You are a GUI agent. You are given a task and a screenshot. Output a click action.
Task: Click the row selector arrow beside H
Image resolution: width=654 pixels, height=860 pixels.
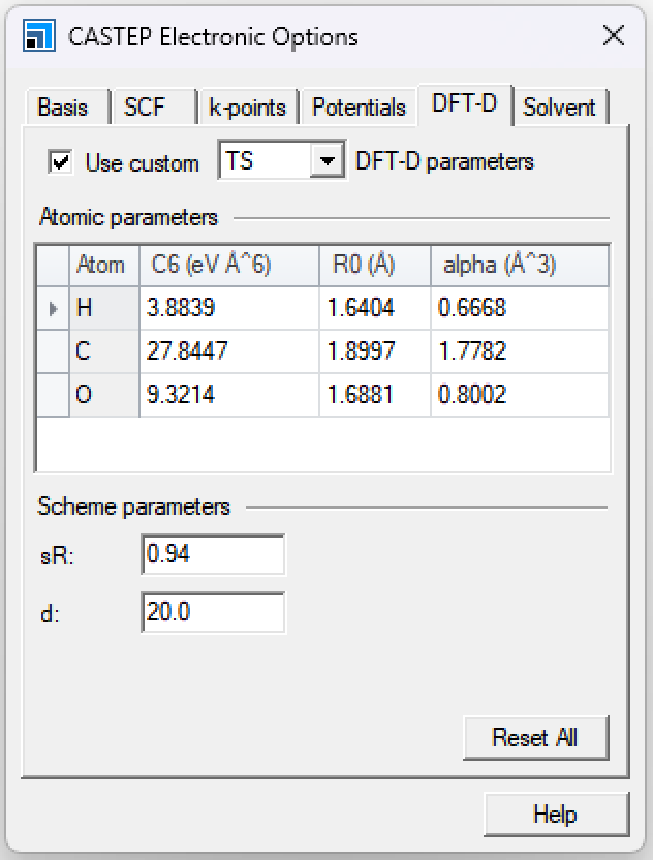(x=54, y=308)
